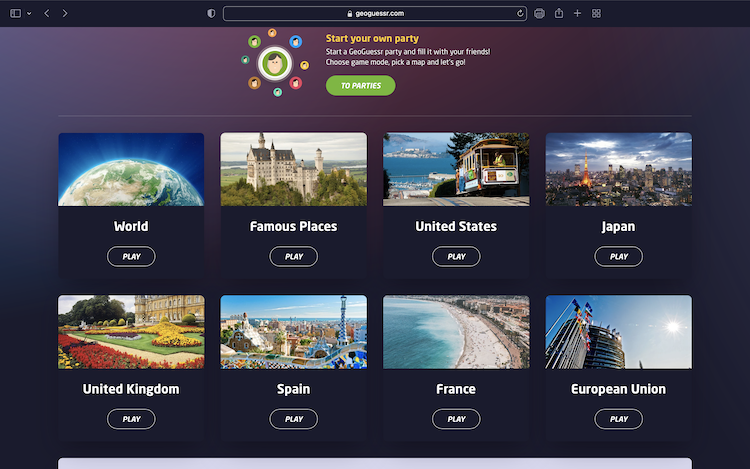Play the United States map

coord(456,257)
